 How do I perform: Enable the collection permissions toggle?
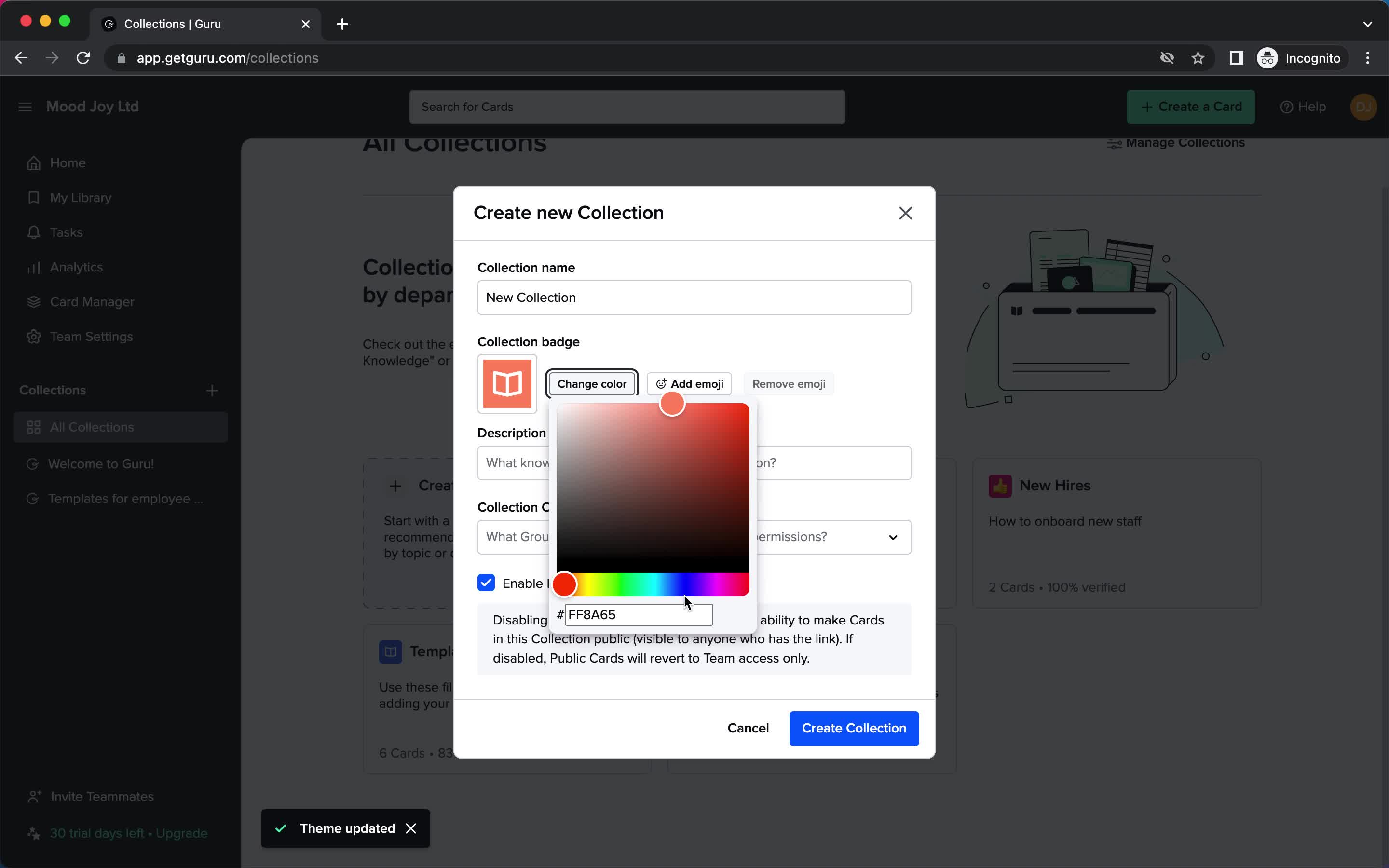click(486, 583)
